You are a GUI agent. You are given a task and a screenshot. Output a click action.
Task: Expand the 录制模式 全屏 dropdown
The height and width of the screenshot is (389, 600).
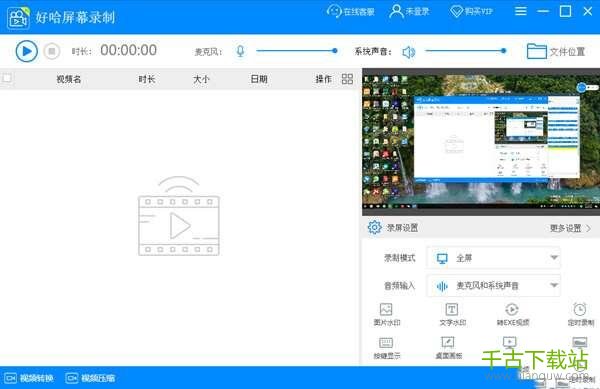click(494, 258)
